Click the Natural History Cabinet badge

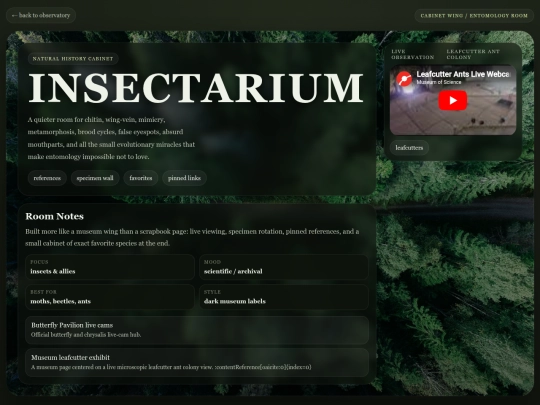[x=73, y=59]
